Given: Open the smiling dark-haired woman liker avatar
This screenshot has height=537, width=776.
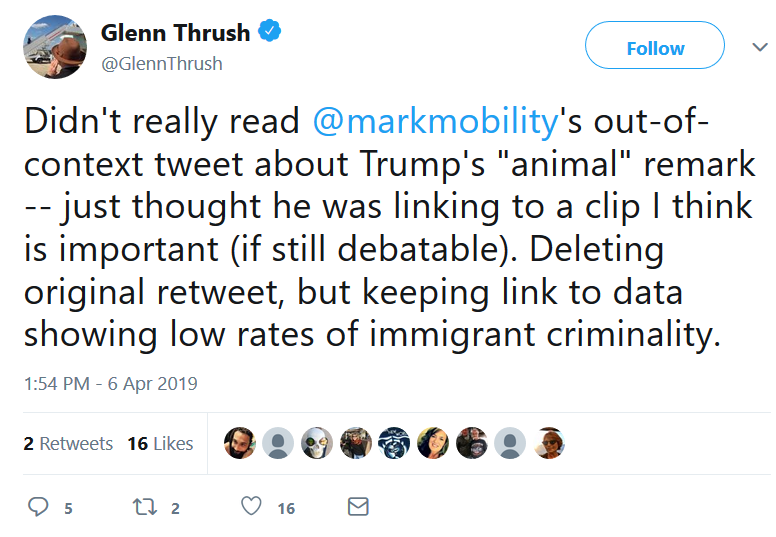Looking at the screenshot, I should click(433, 443).
